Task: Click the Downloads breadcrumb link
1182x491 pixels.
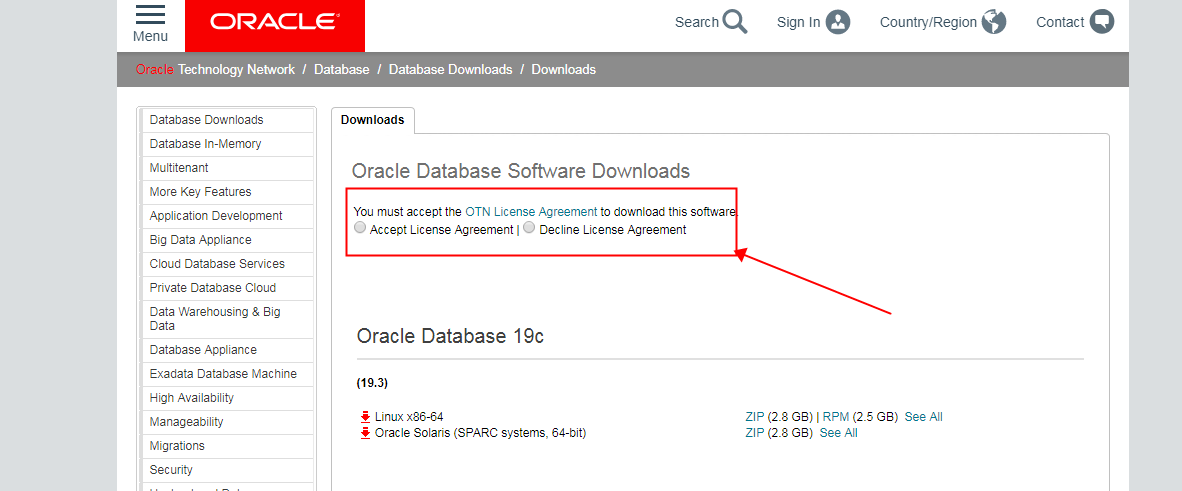Action: tap(564, 69)
